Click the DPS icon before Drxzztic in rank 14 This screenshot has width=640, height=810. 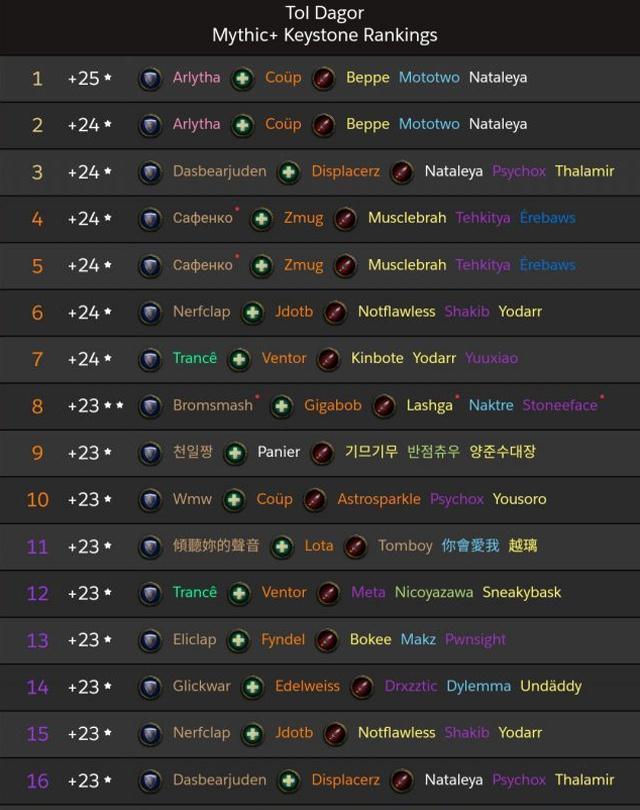(362, 687)
